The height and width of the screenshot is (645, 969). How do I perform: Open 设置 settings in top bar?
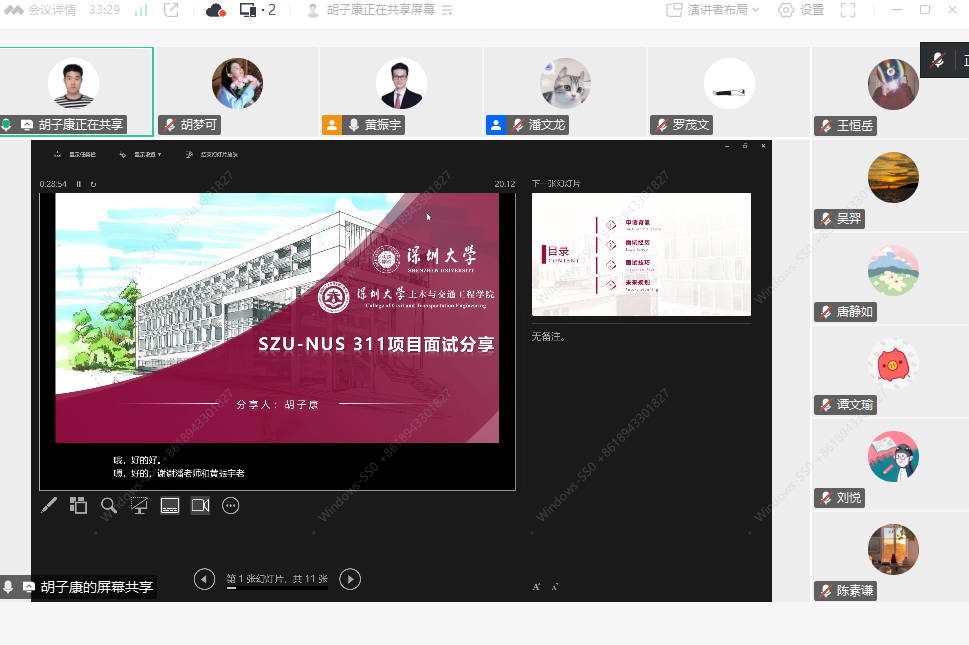(x=801, y=10)
